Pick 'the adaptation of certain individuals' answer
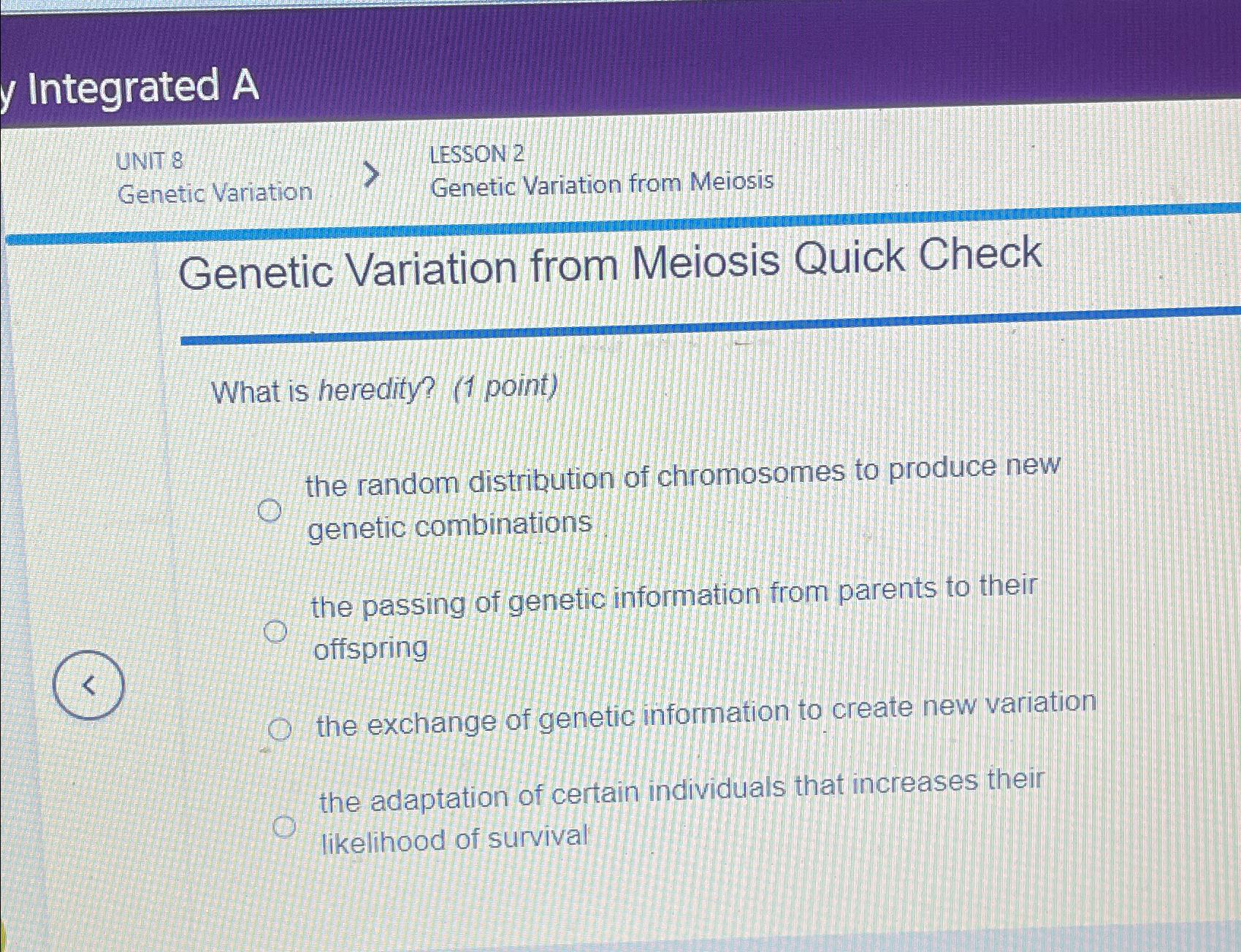Screen dimensions: 1241x952 (x=286, y=828)
